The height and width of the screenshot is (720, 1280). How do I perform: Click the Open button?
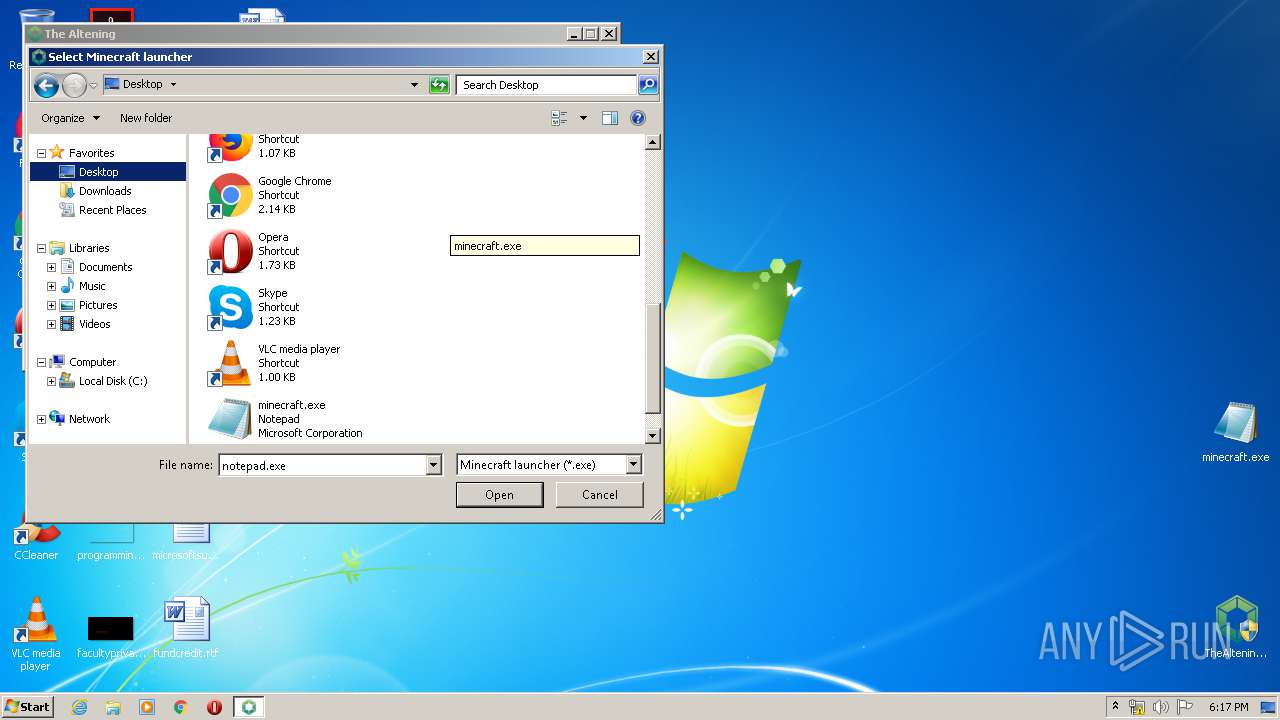(499, 495)
